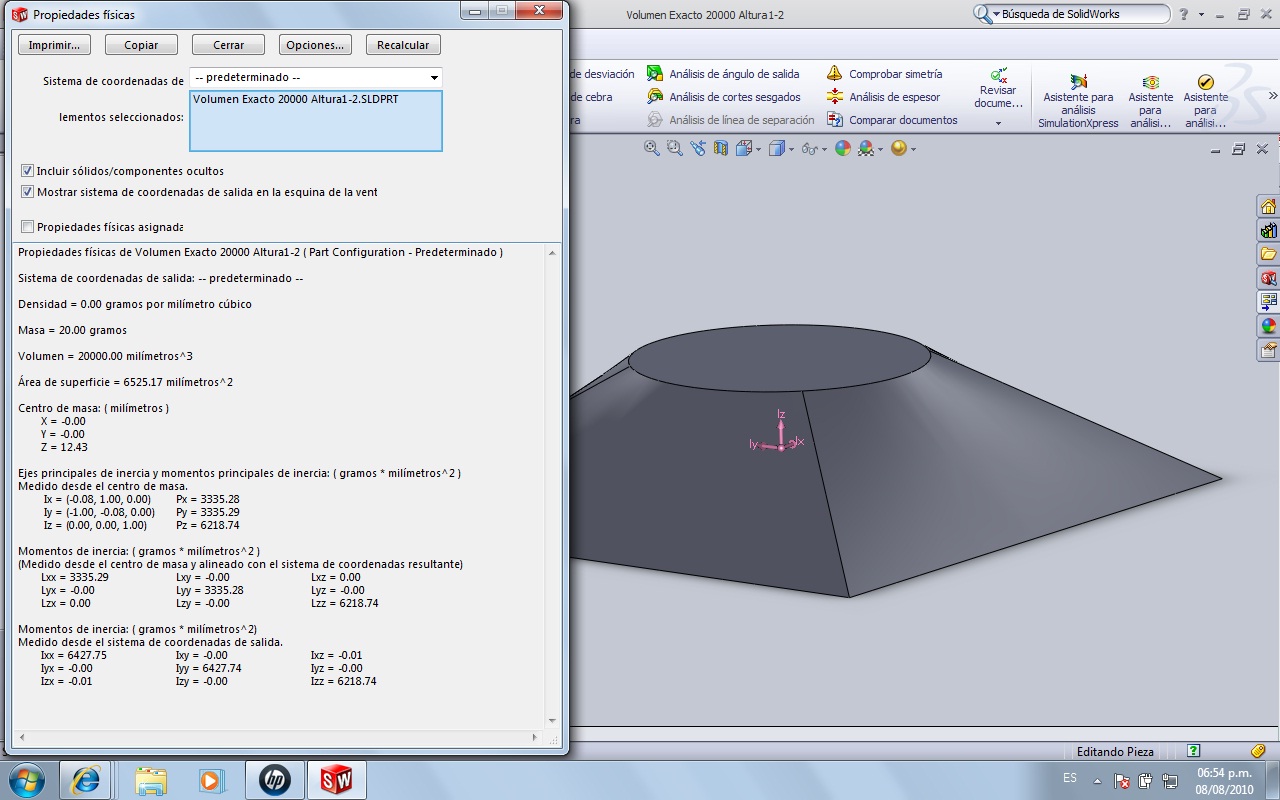
Task: Click the Recalcular button
Action: pyautogui.click(x=403, y=45)
